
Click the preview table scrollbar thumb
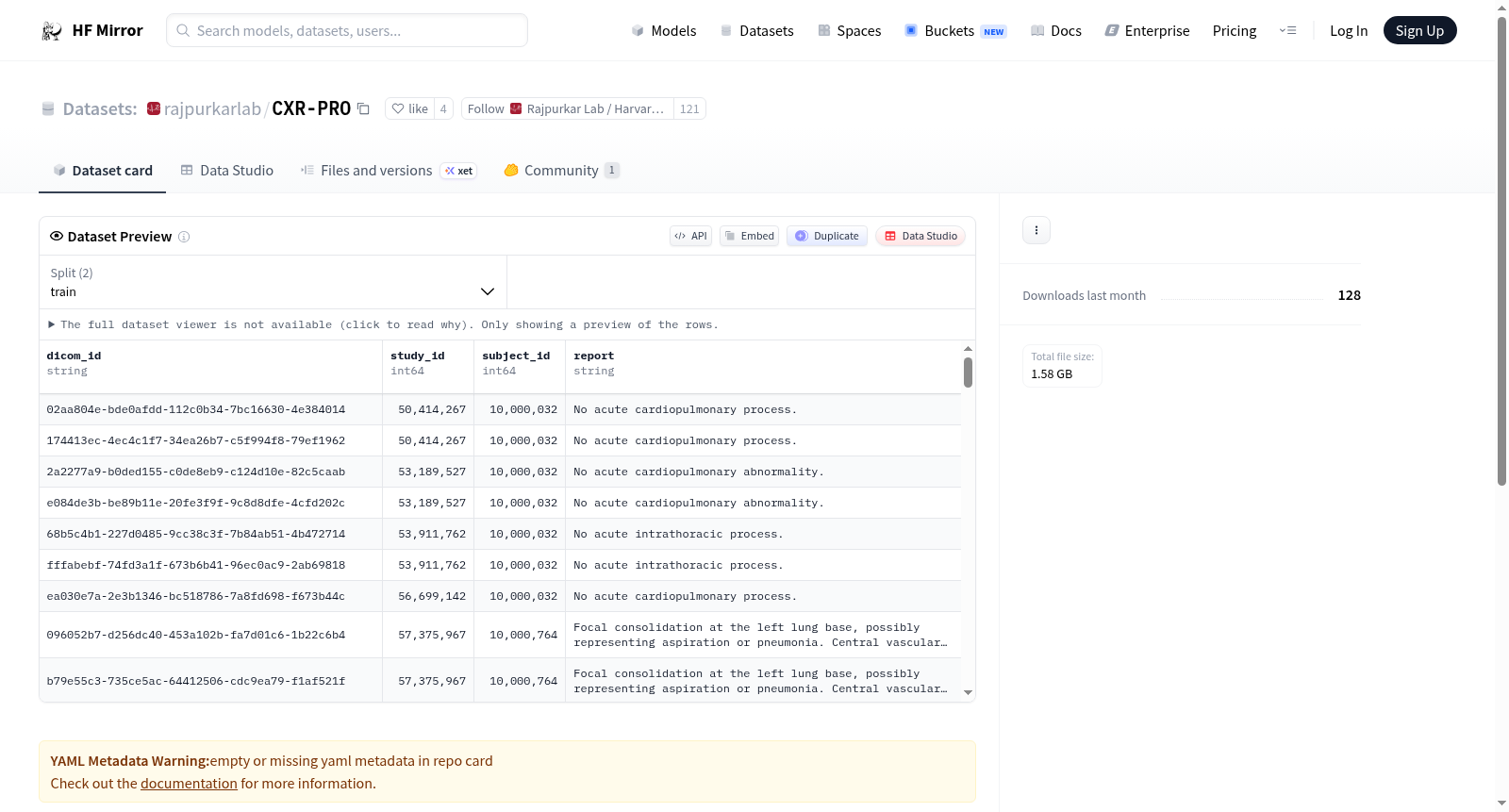968,372
